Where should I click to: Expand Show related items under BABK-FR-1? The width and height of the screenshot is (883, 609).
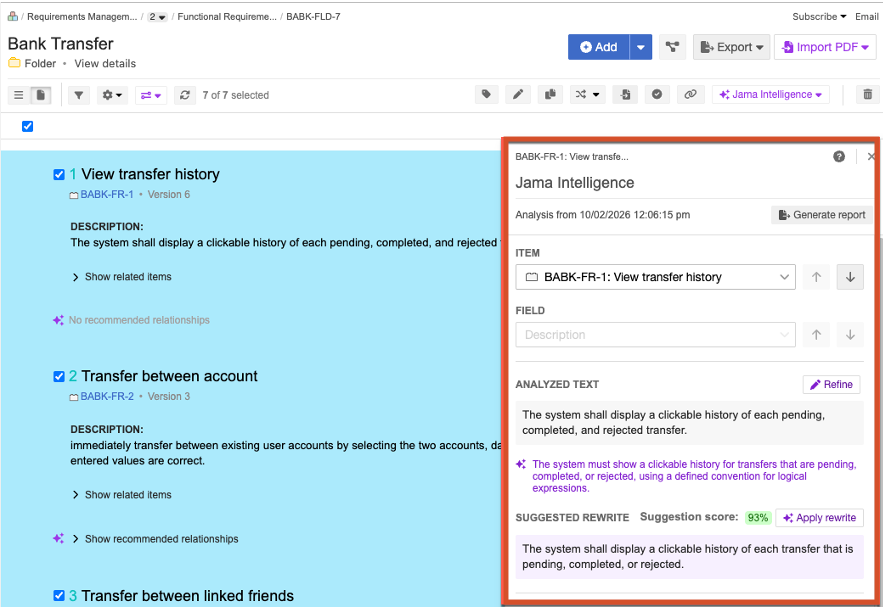(x=122, y=277)
